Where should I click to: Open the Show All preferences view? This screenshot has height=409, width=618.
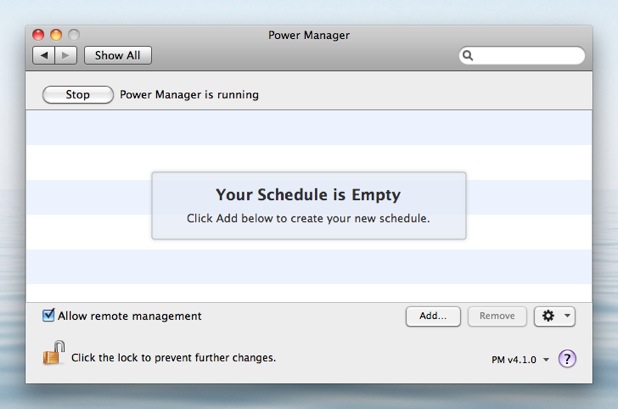coord(117,56)
